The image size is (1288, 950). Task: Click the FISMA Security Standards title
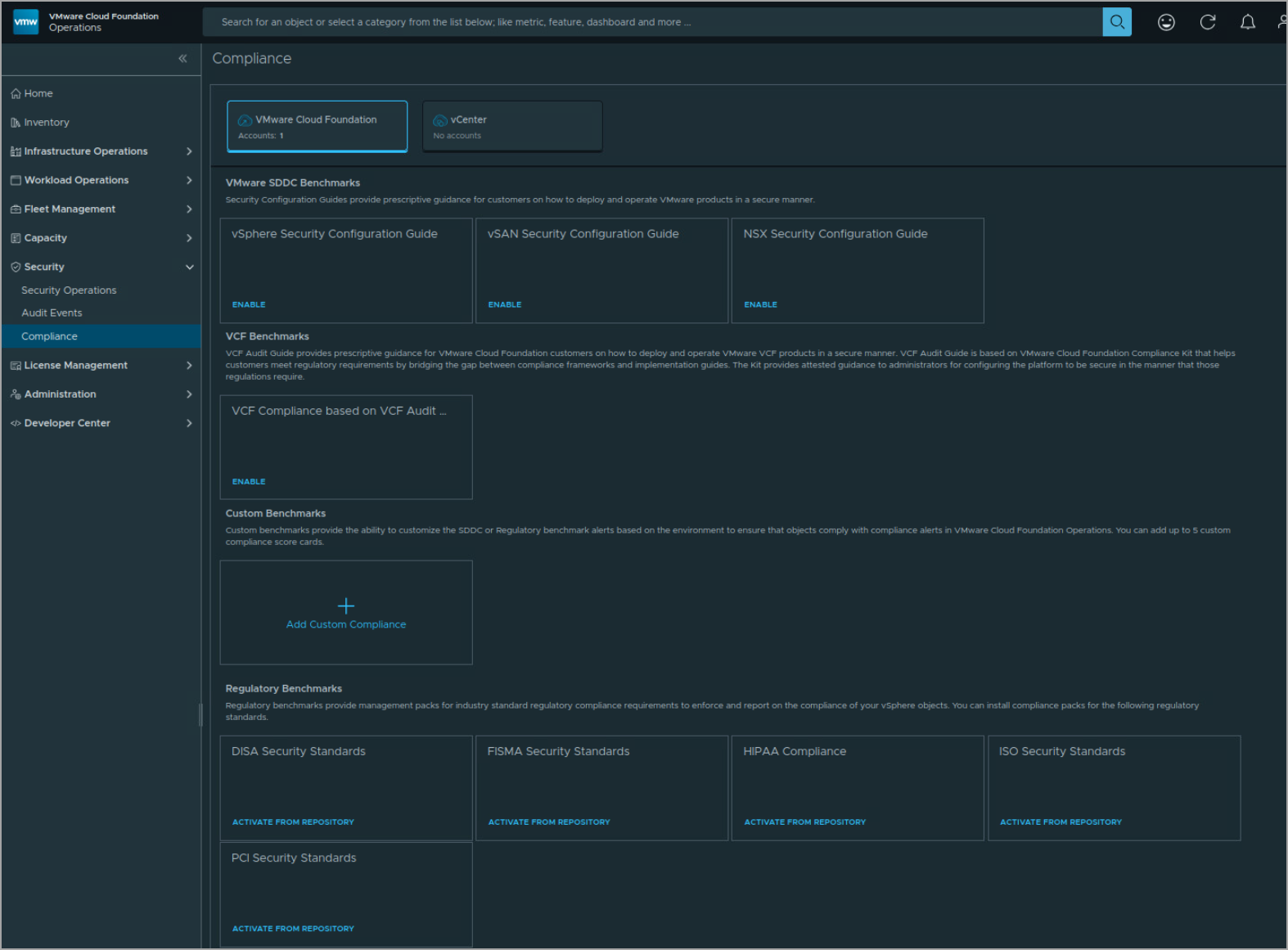(559, 752)
